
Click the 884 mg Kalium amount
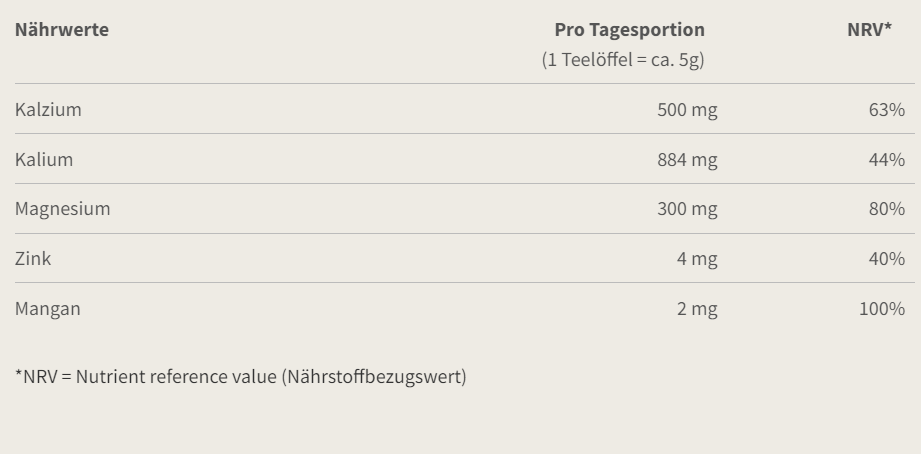pos(687,160)
